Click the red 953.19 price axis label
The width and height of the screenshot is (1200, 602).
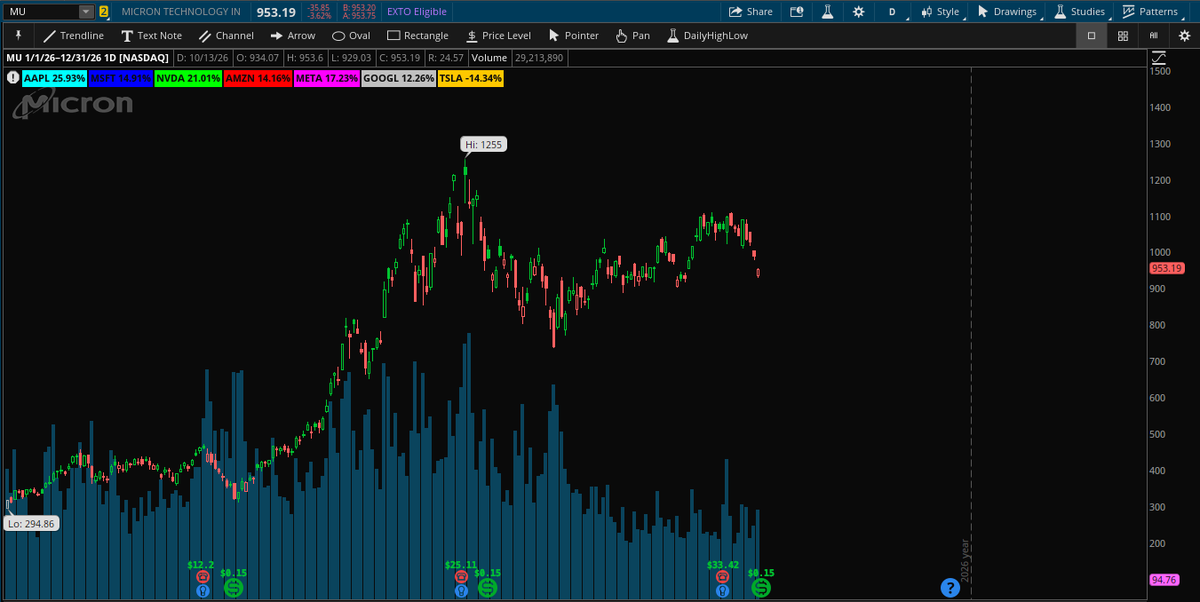coord(1167,268)
